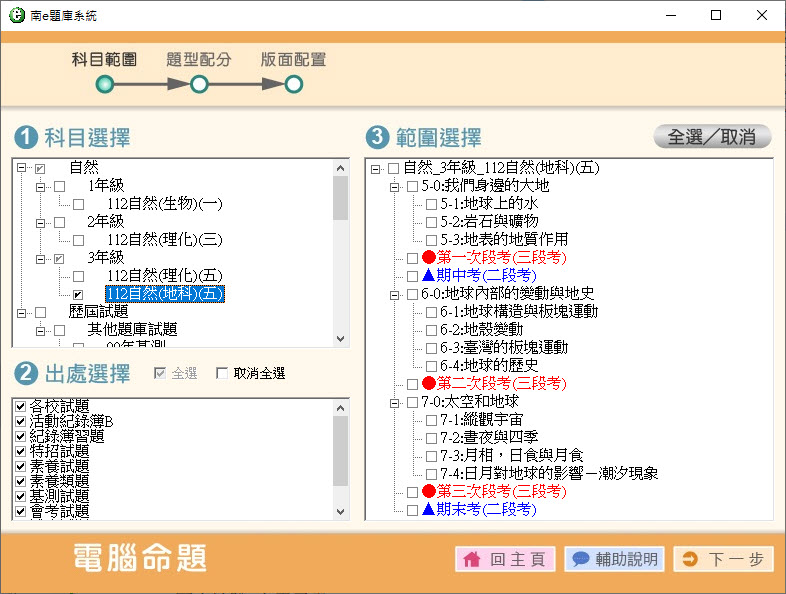This screenshot has width=786, height=594.
Task: Click the speech bubble icon for 輔助說明
Action: click(581, 560)
